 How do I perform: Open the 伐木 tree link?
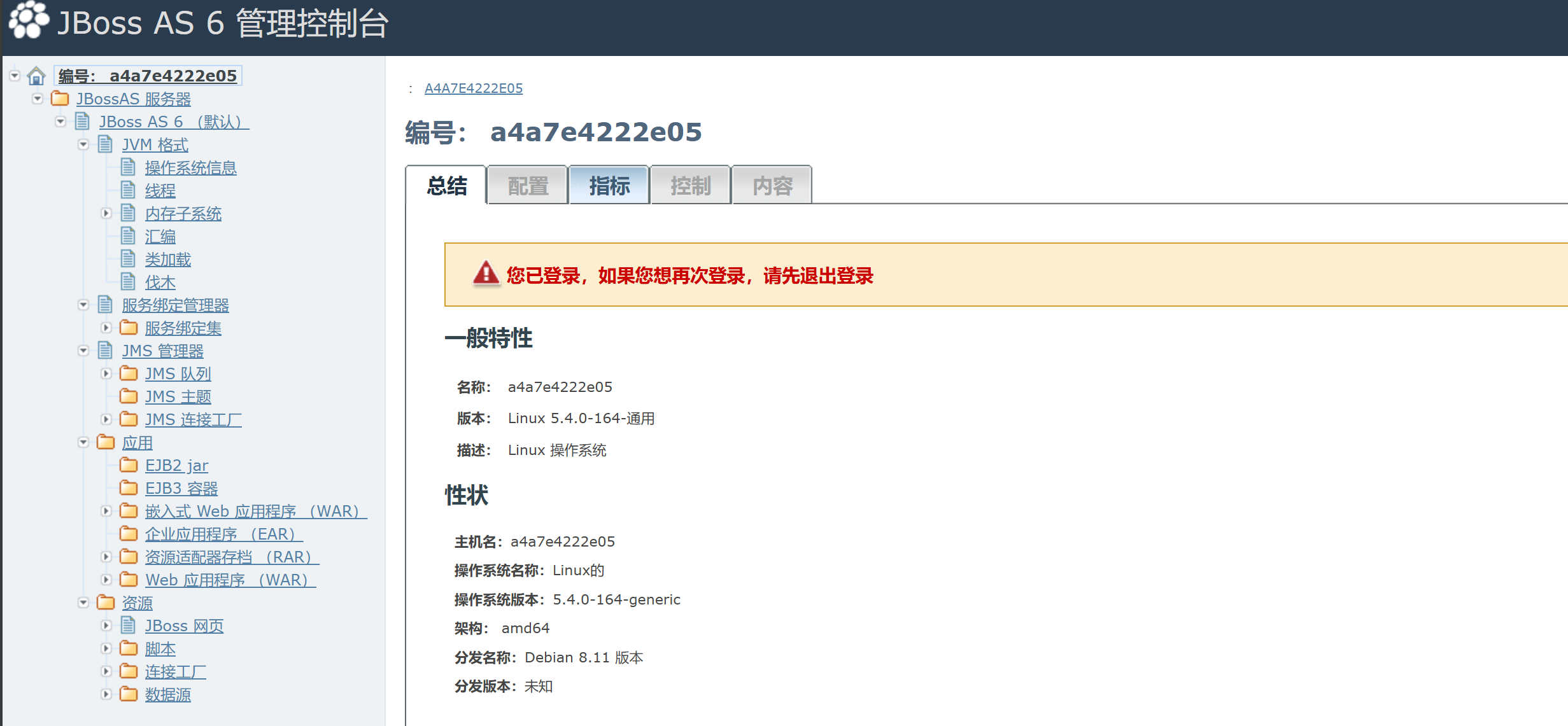160,283
